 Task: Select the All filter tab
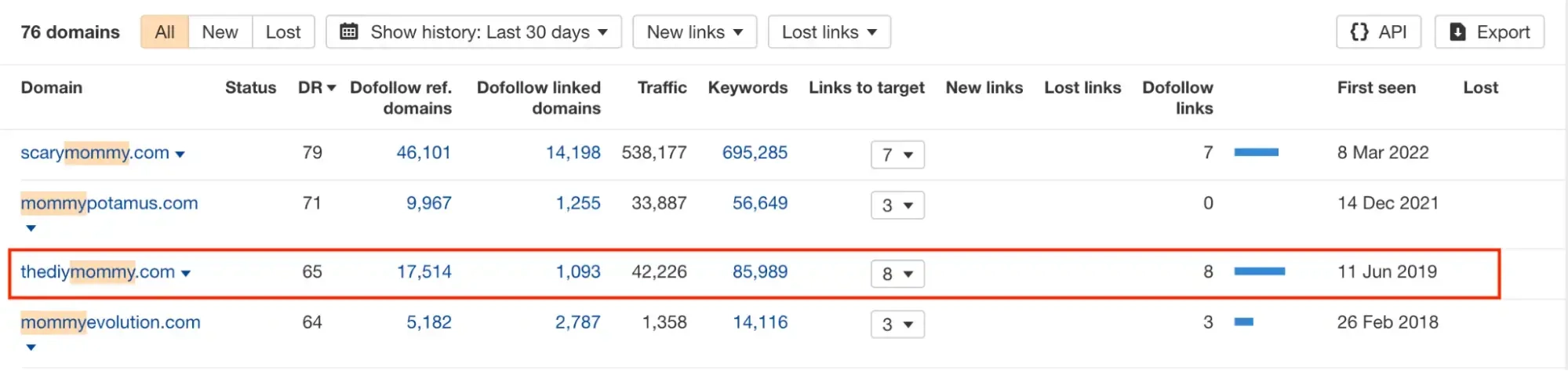(x=165, y=32)
